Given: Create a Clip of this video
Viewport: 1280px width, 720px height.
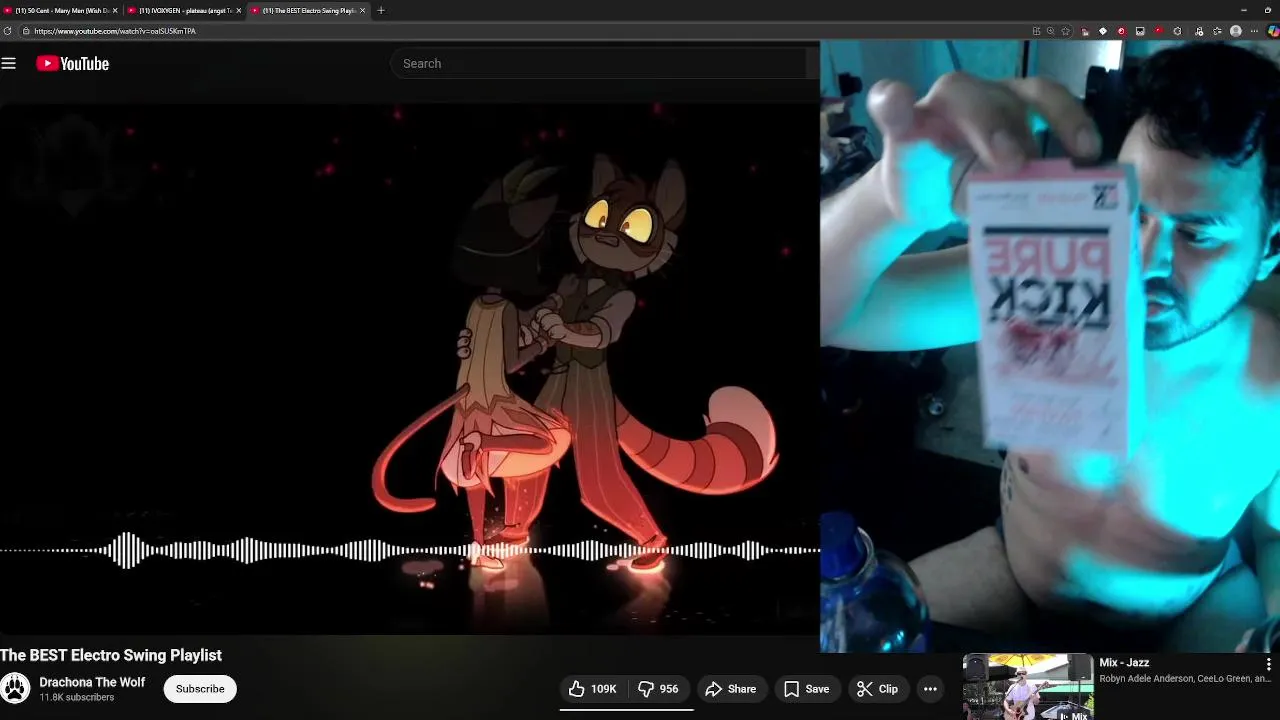Looking at the screenshot, I should click(877, 689).
